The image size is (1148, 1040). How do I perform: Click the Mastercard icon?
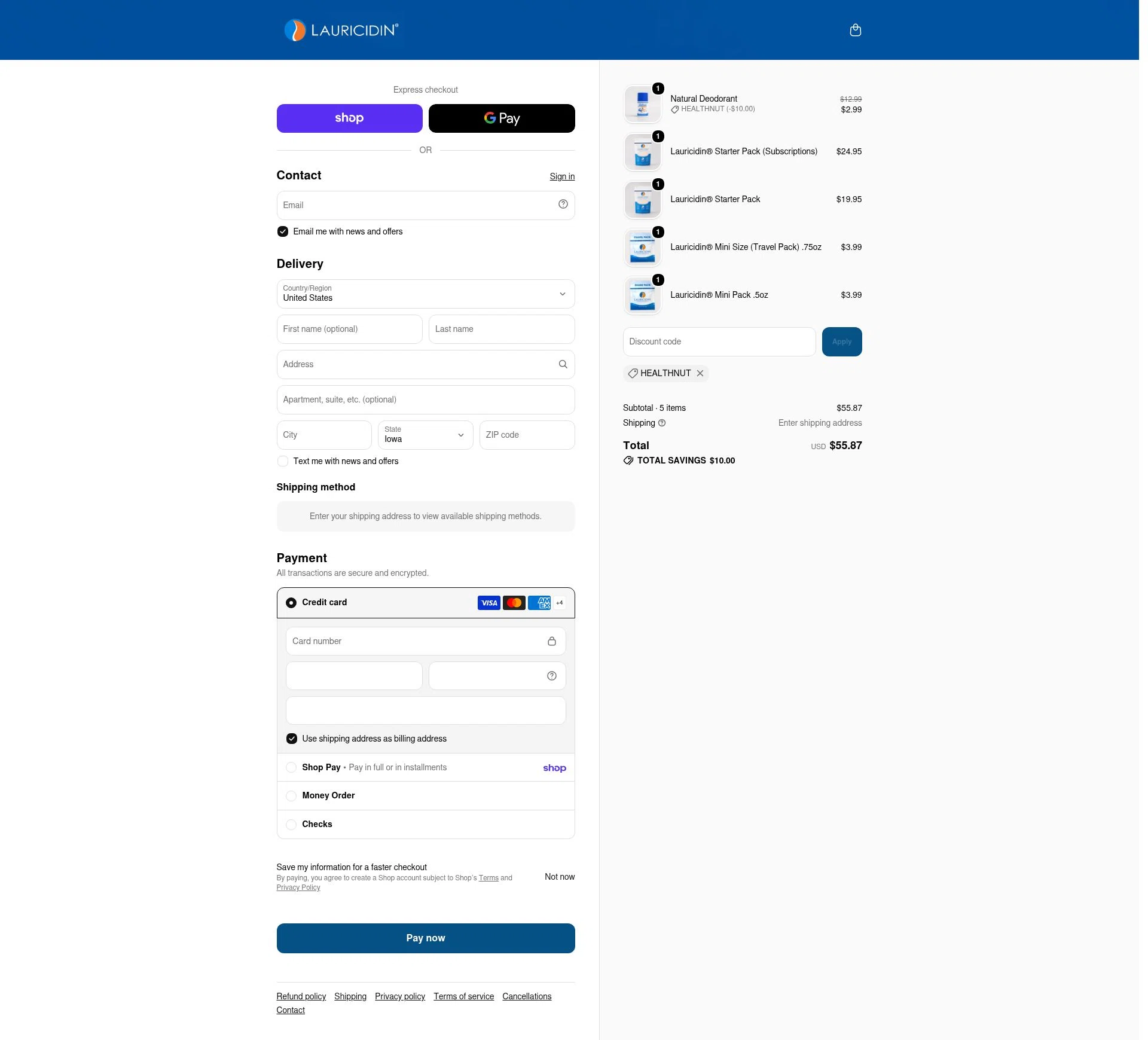514,603
